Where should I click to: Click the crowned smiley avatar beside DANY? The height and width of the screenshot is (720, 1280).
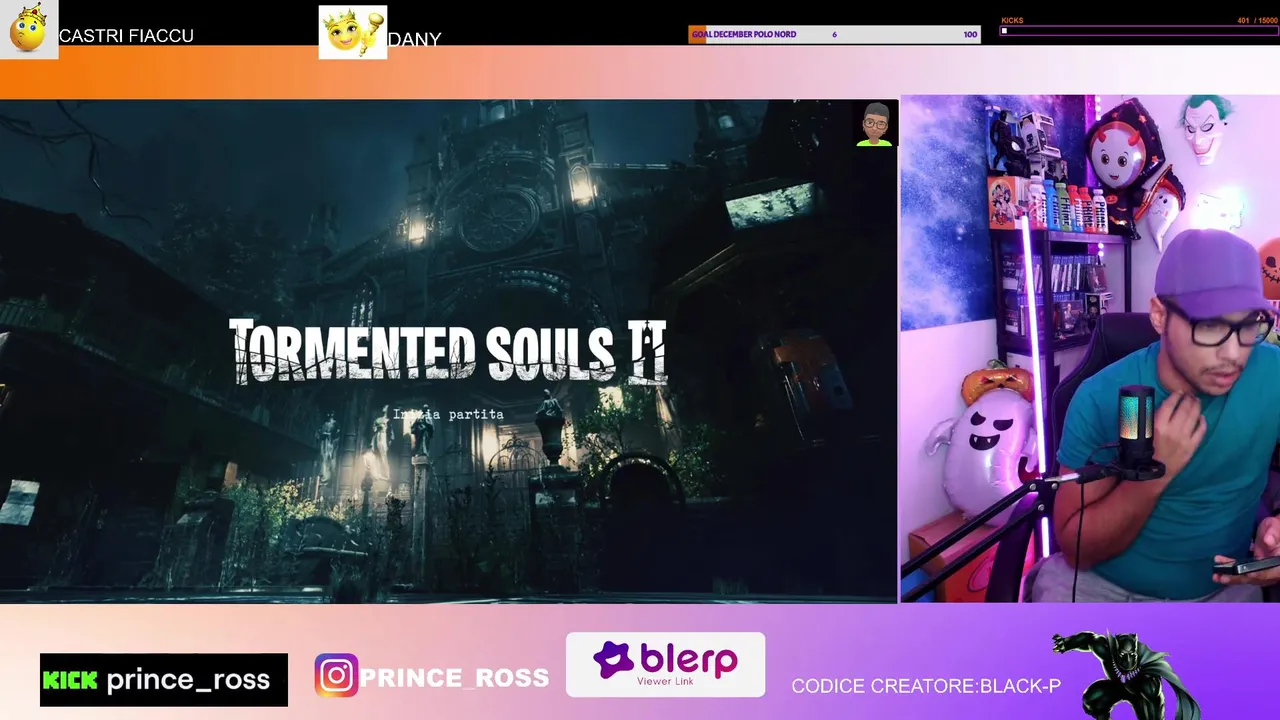[353, 32]
